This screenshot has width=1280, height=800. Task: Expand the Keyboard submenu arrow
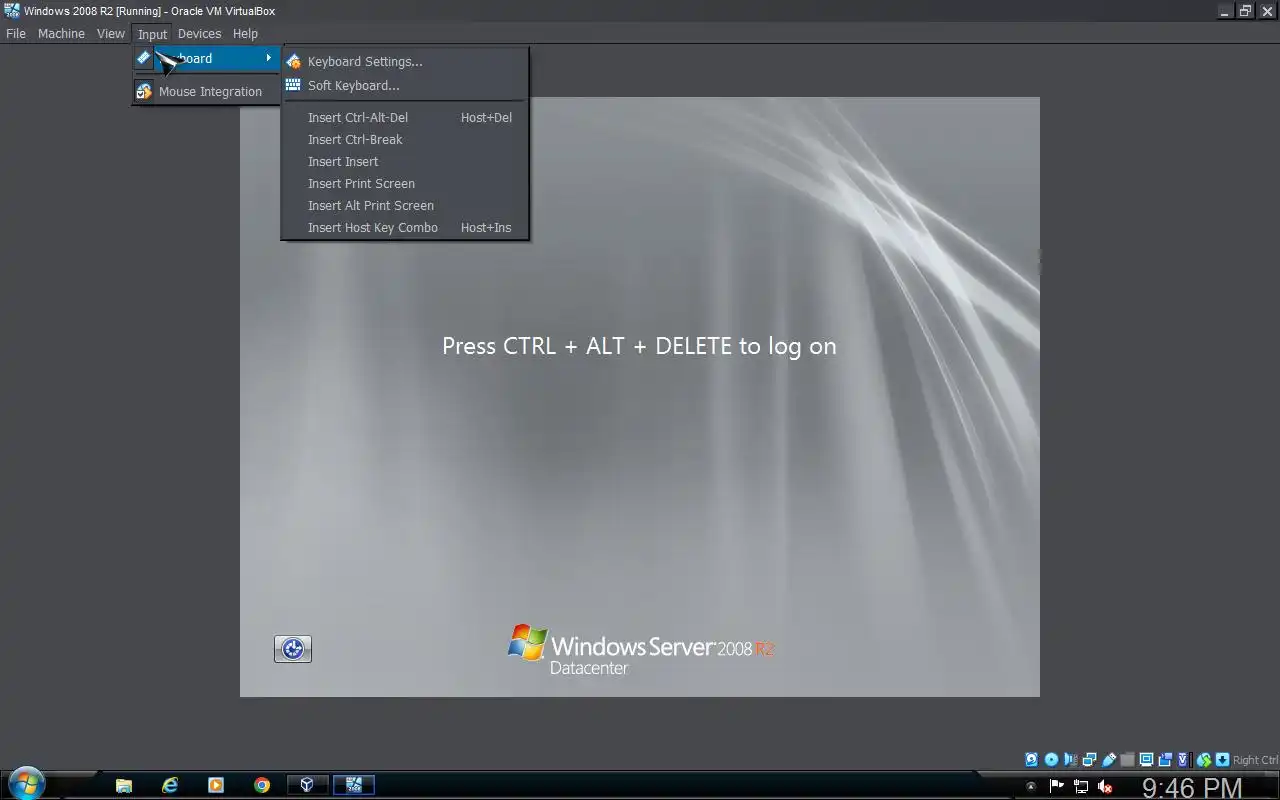coord(268,58)
